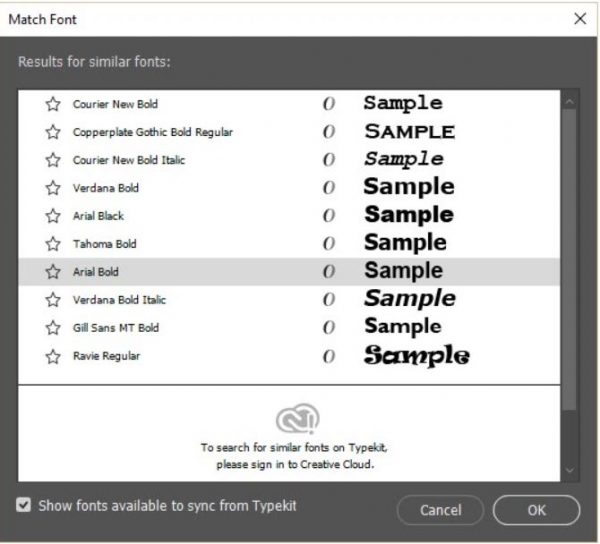Select the Courier New Bold Italic entry

(289, 160)
